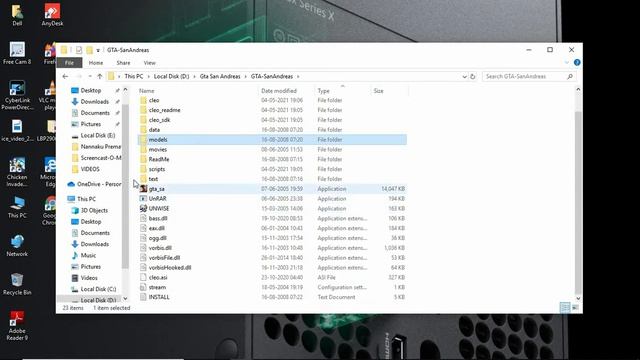Image resolution: width=640 pixels, height=360 pixels.
Task: Click This PC in the address path
Action: point(134,76)
